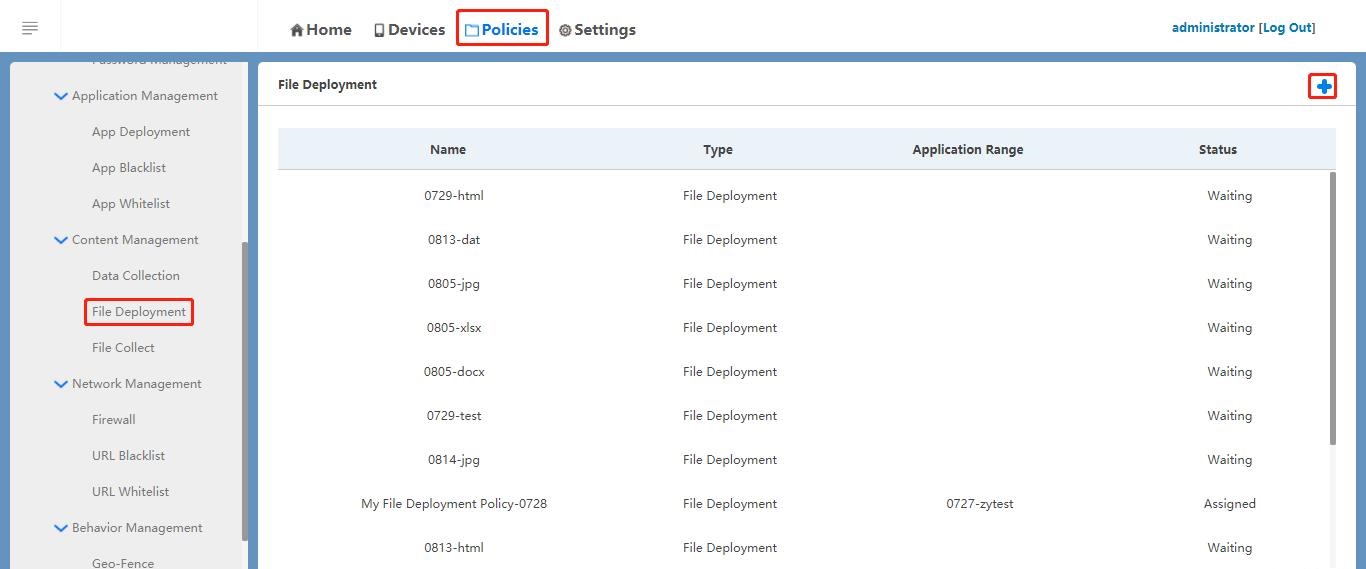Image resolution: width=1366 pixels, height=569 pixels.
Task: Collapse the Application Management section
Action: click(61, 96)
